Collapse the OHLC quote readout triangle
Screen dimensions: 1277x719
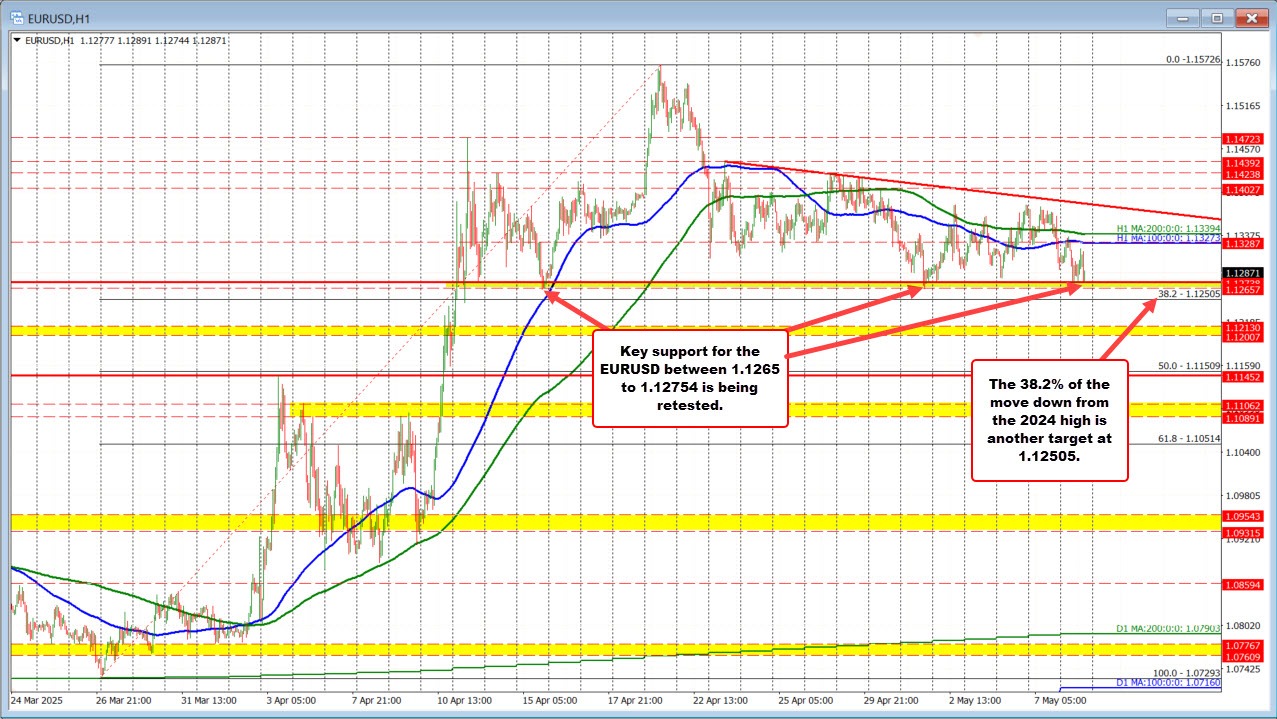(16, 41)
